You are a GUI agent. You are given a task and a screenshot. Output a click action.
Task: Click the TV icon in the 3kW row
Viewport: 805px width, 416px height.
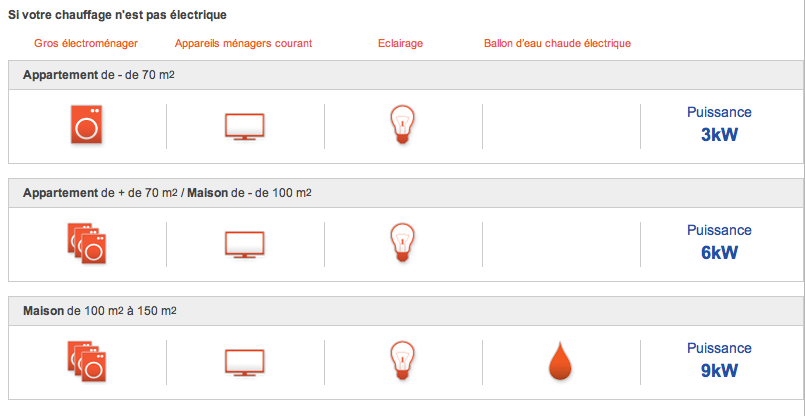pos(245,126)
